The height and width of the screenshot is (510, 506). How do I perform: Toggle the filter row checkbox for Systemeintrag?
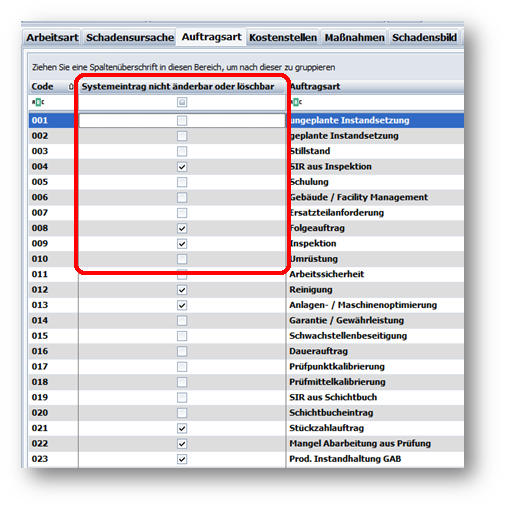pos(182,102)
